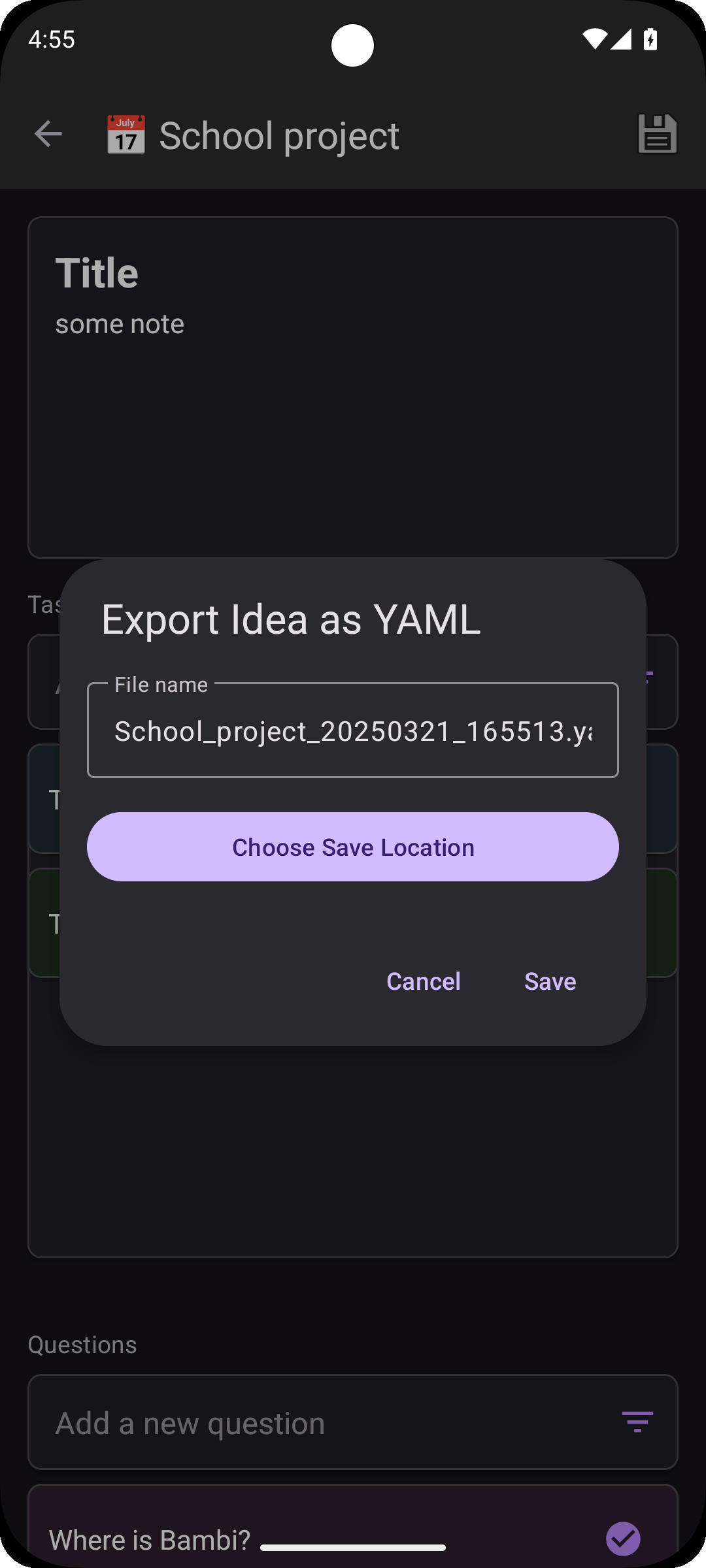
Task: Tap the battery charging icon
Action: click(650, 39)
